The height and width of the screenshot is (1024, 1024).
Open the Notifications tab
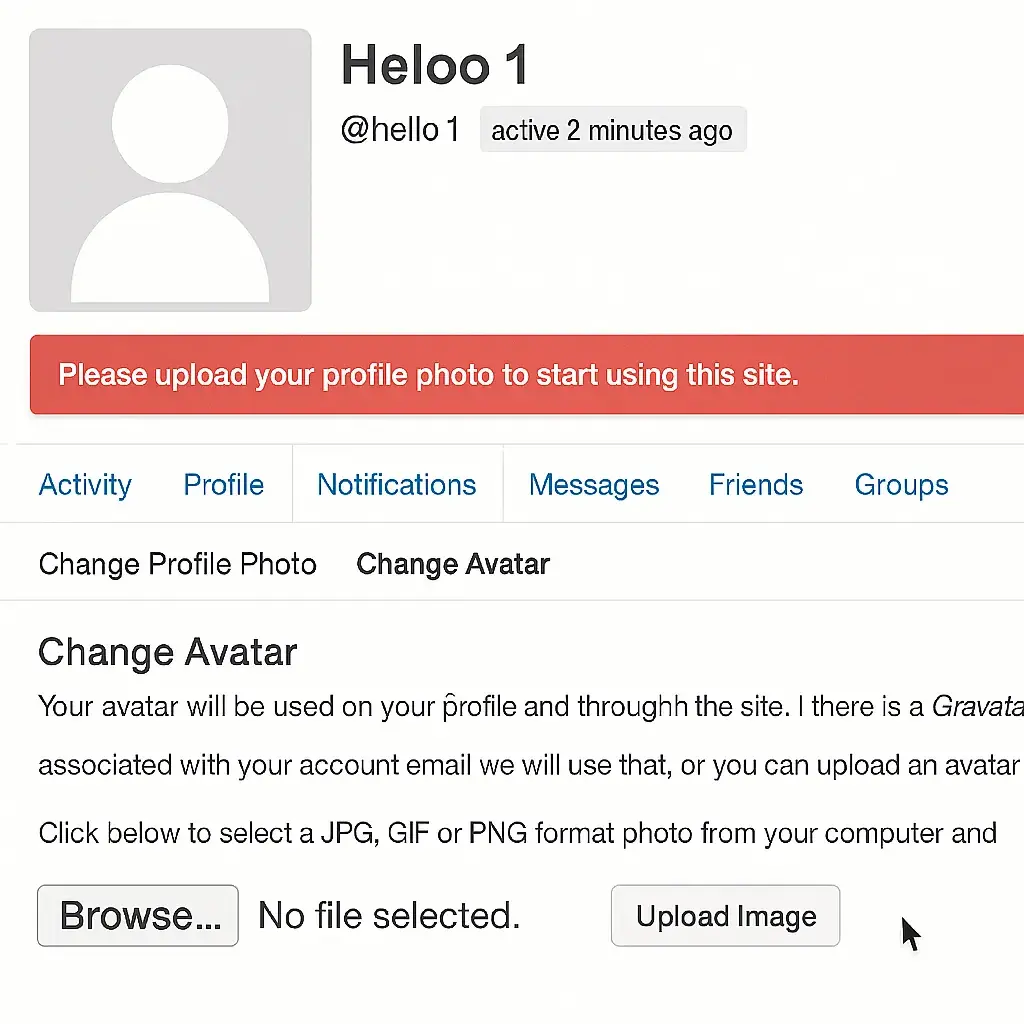point(397,485)
